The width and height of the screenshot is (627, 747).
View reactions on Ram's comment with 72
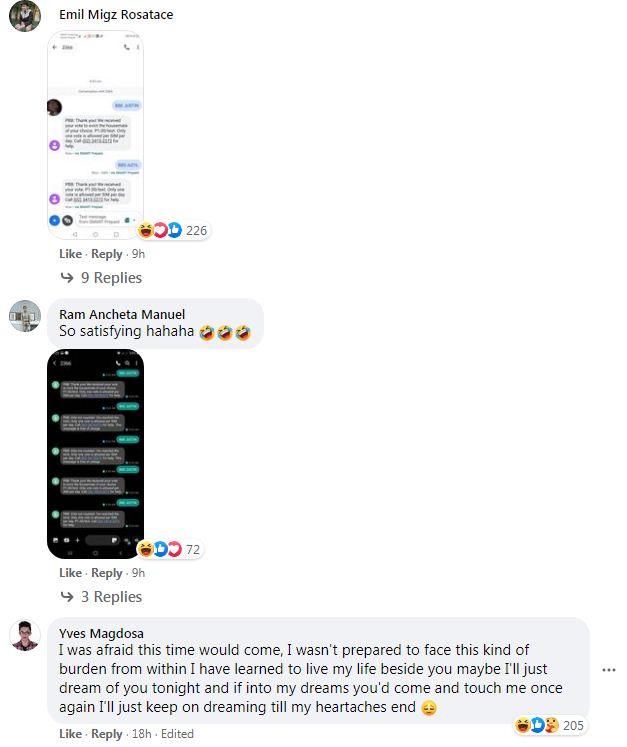tap(170, 549)
